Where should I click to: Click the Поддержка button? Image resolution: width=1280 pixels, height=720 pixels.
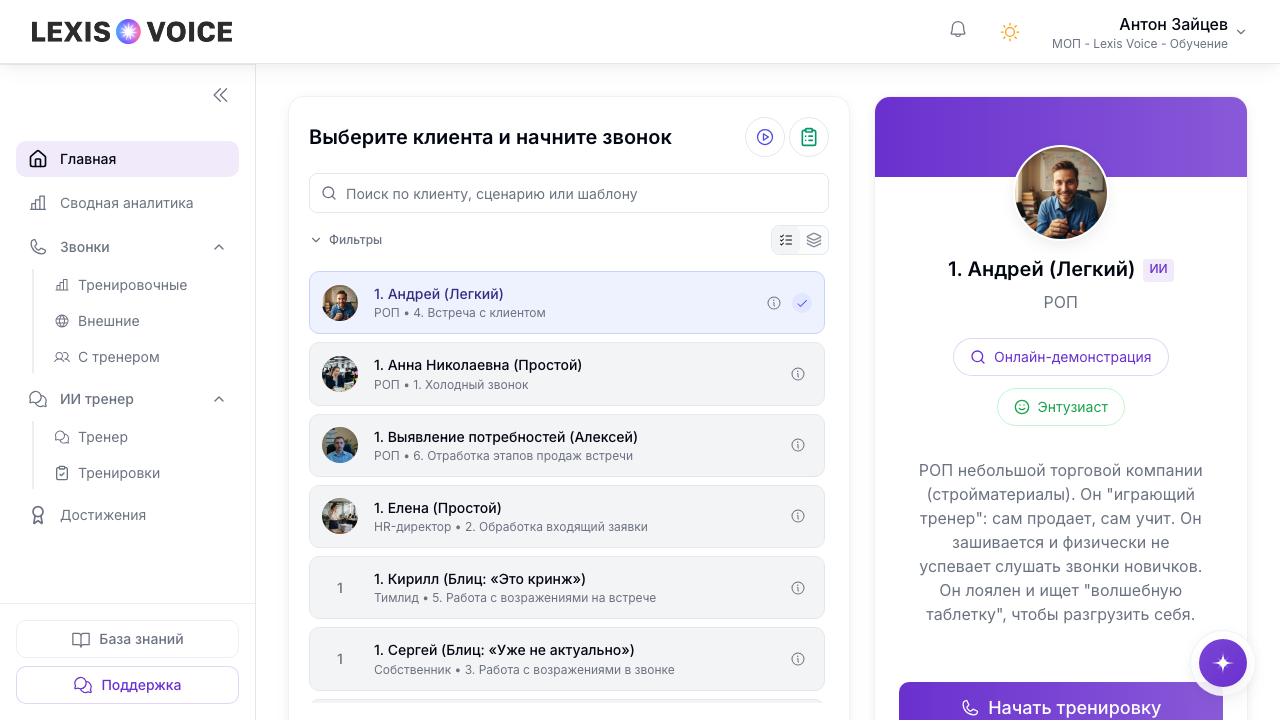(x=127, y=685)
